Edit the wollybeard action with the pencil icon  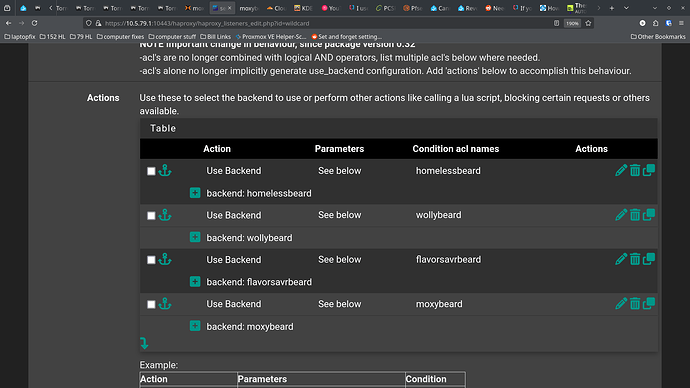click(x=621, y=215)
